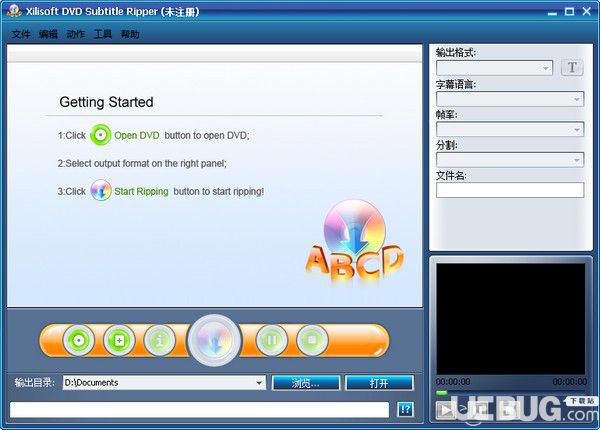Click the T subtitle settings button

tap(572, 68)
